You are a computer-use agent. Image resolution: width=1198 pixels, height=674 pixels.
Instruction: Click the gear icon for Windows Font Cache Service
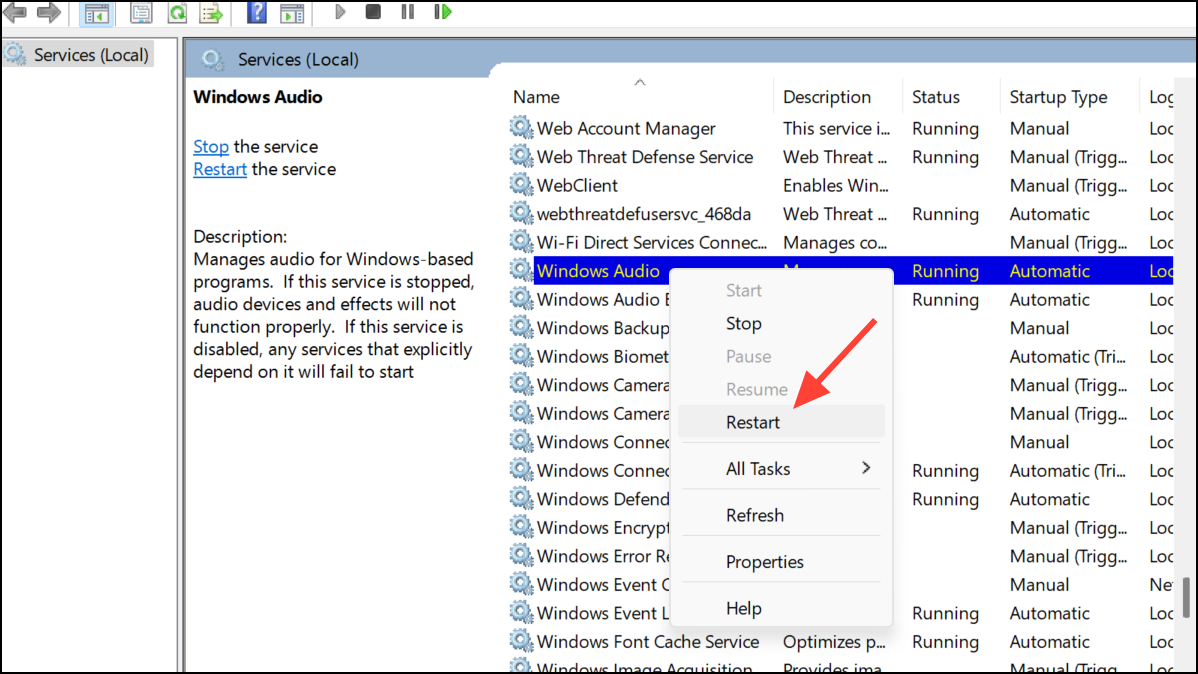(x=521, y=641)
